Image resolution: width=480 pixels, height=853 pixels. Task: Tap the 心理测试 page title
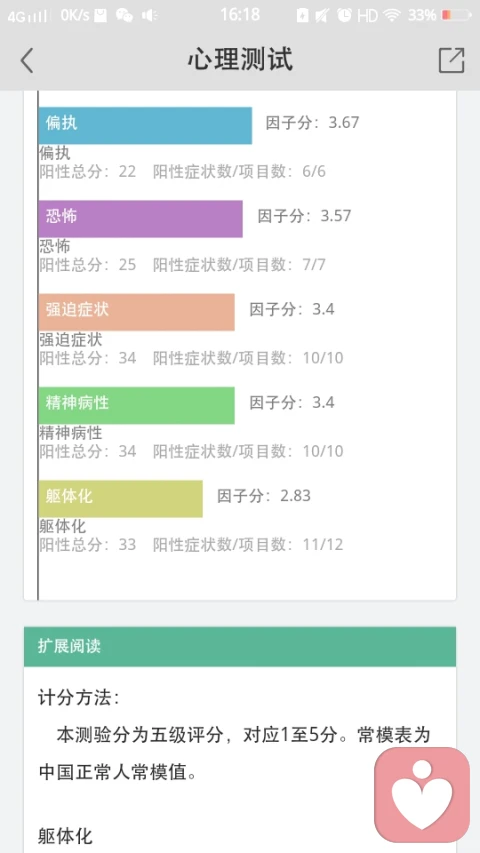(240, 59)
